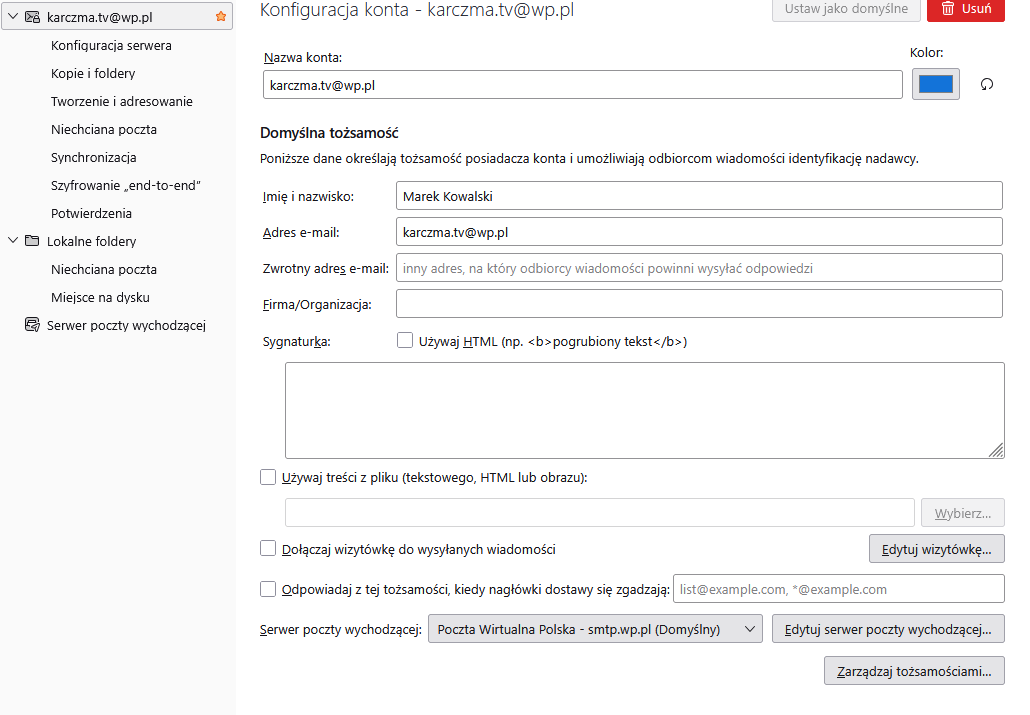Select Szyfrowanie „end-to-end" page
Screen dimensions: 1030x715
pos(125,185)
